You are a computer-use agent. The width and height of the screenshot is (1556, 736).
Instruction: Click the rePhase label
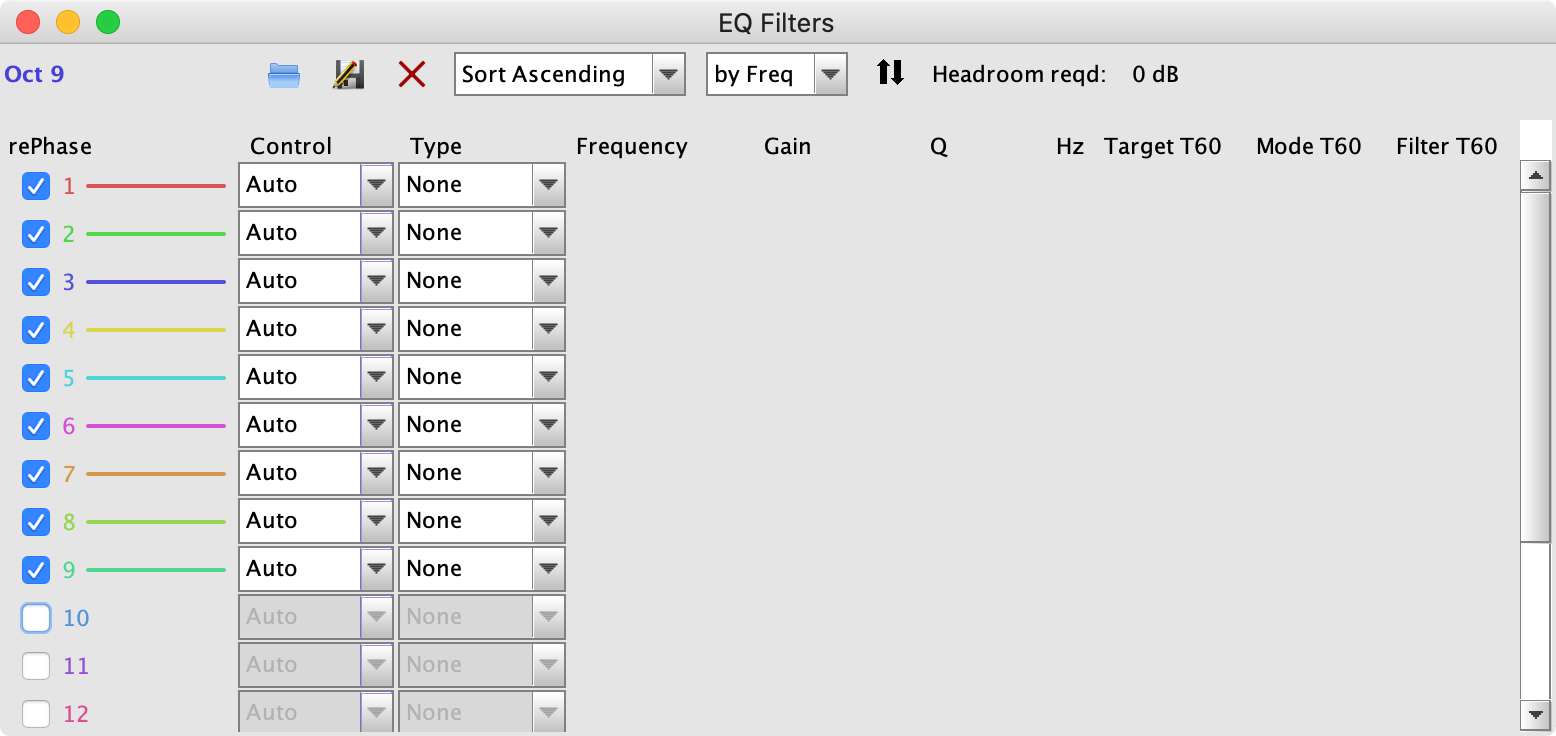coord(50,147)
